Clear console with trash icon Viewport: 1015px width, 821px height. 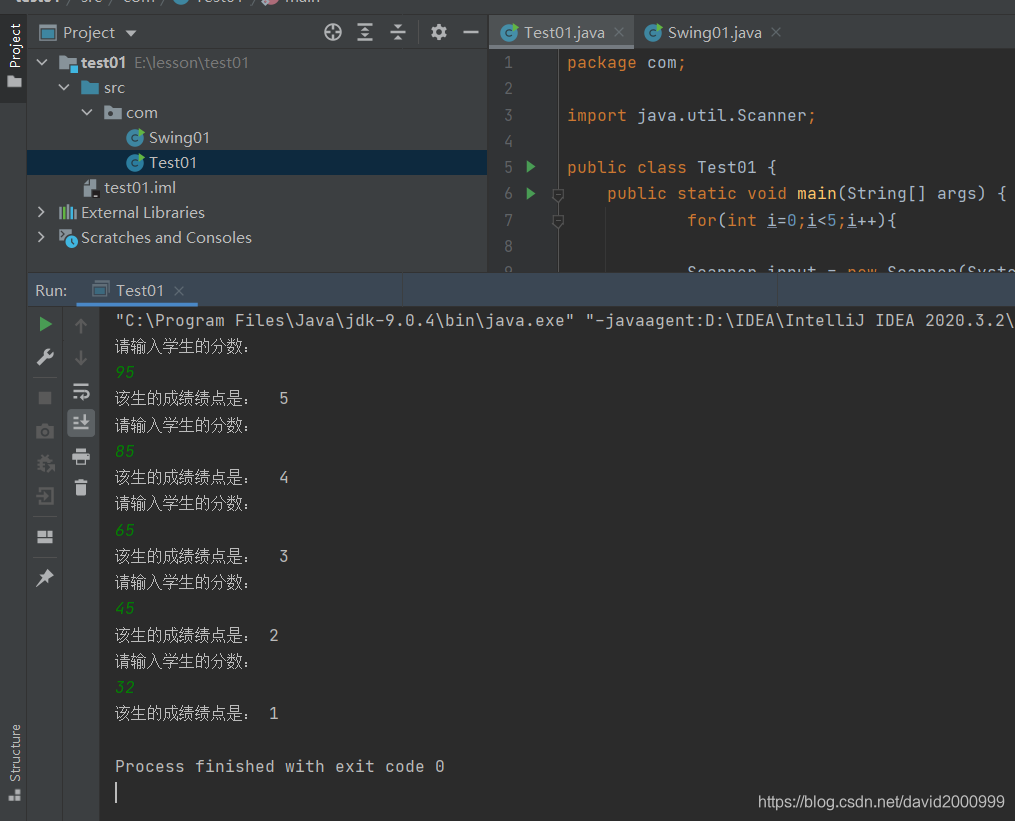pos(81,488)
